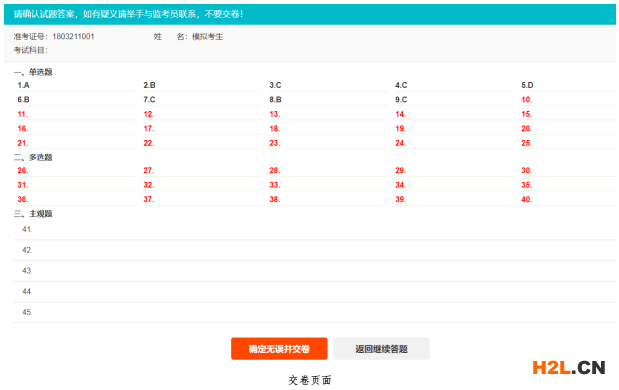This screenshot has width=619, height=390.
Task: Open multiple-choice question 27
Action: click(x=148, y=170)
